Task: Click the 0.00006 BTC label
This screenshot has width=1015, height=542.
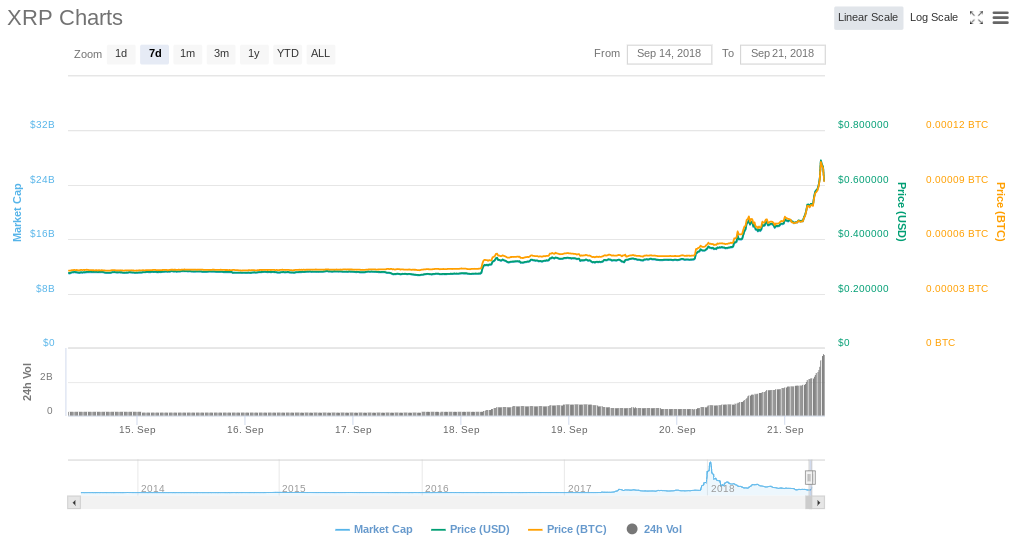Action: click(957, 234)
